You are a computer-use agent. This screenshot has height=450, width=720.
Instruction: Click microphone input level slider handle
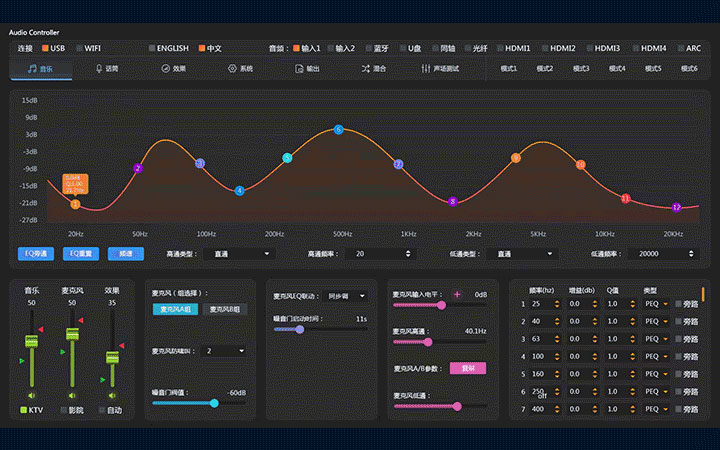[442, 305]
